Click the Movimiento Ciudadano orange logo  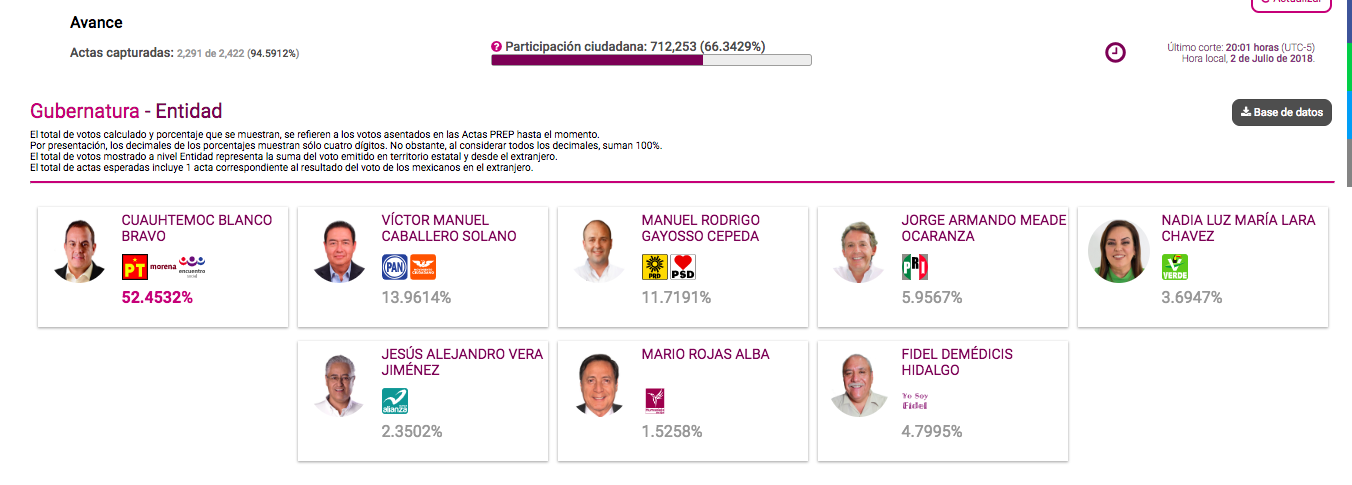point(425,267)
